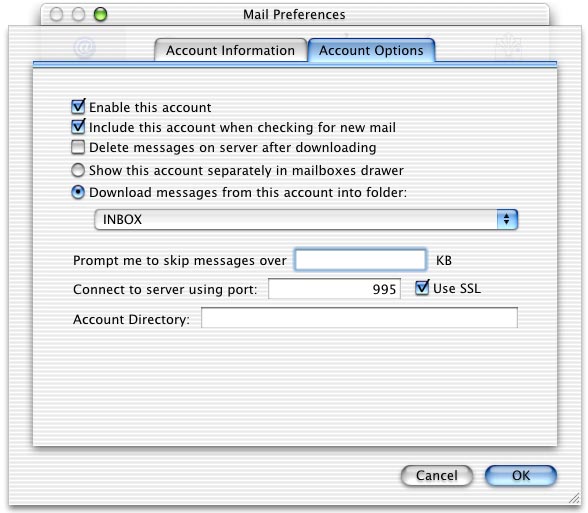Screen dimensions: 588x513
Task: Enable Delete messages on server after downloading
Action: pyautogui.click(x=78, y=147)
